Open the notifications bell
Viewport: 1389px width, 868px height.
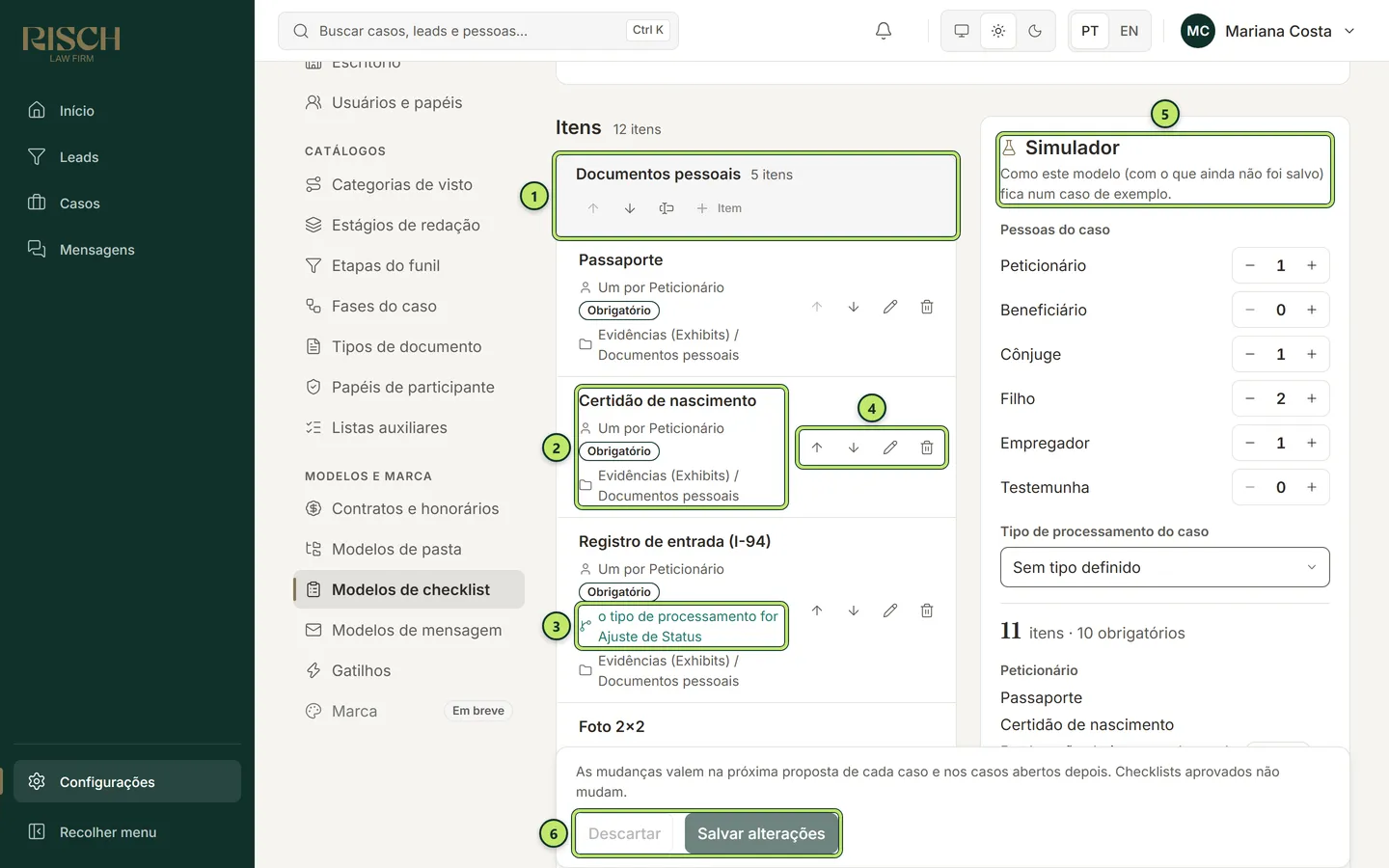(x=884, y=31)
